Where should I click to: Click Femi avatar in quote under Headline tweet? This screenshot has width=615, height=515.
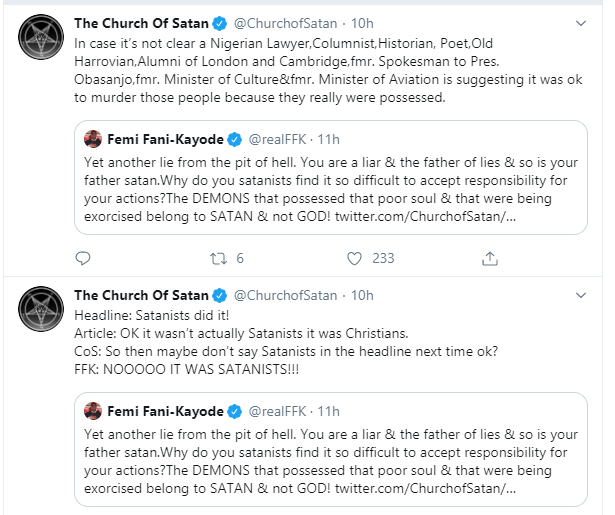[x=91, y=411]
